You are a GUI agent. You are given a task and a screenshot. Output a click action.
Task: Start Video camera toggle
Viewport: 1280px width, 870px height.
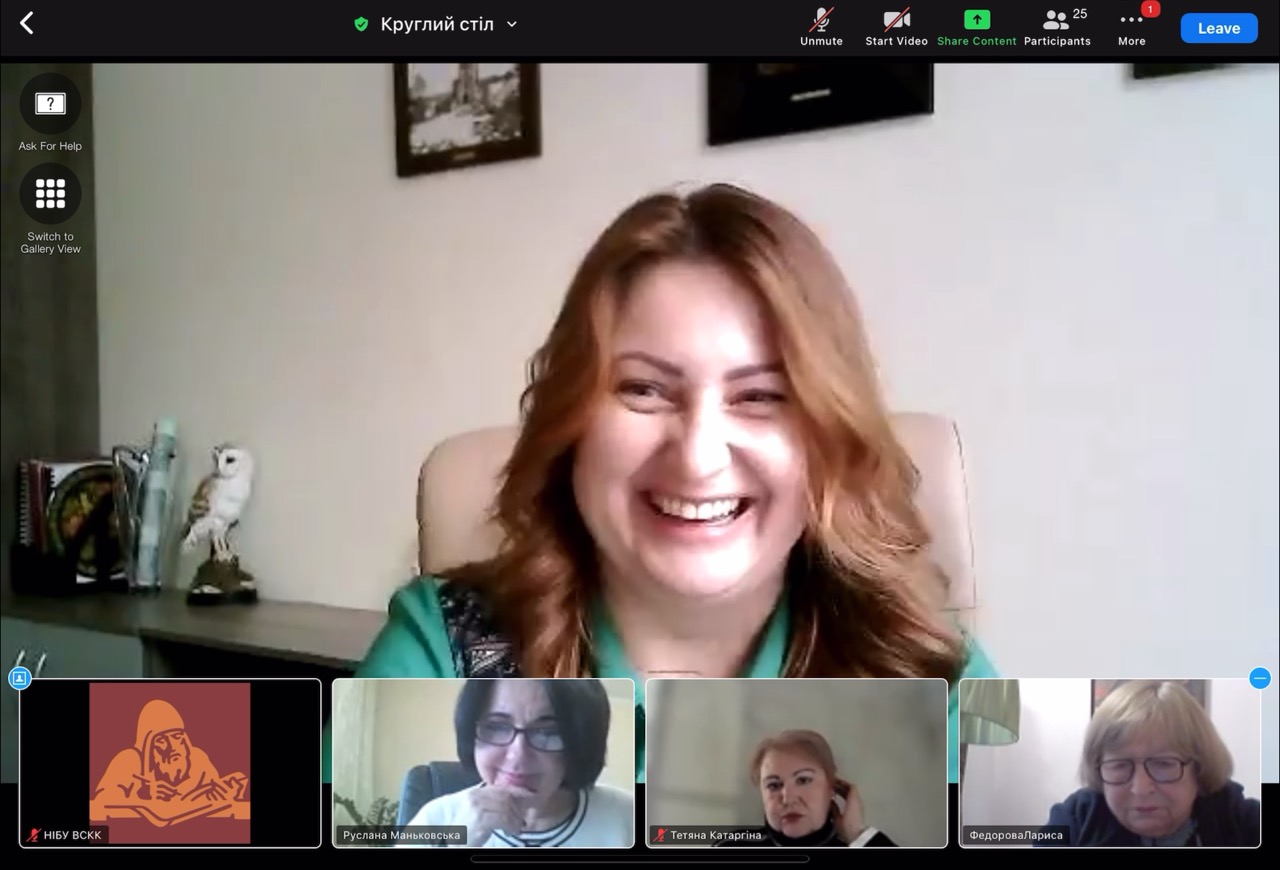click(x=896, y=27)
